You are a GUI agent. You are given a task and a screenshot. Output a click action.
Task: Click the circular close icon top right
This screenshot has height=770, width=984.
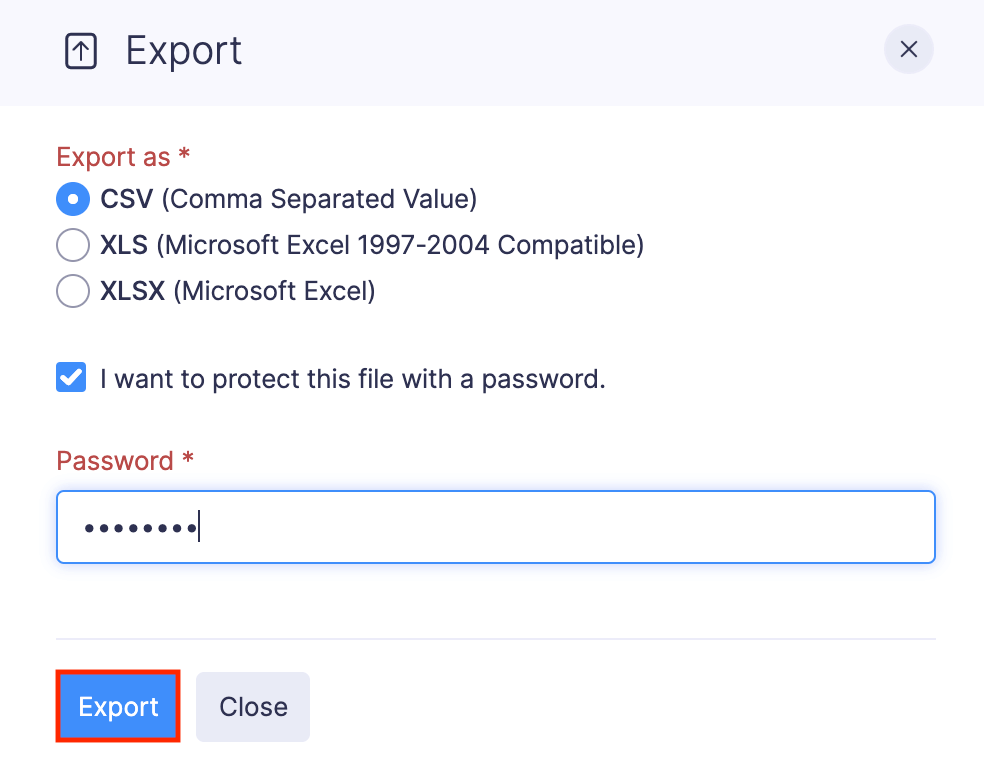908,49
